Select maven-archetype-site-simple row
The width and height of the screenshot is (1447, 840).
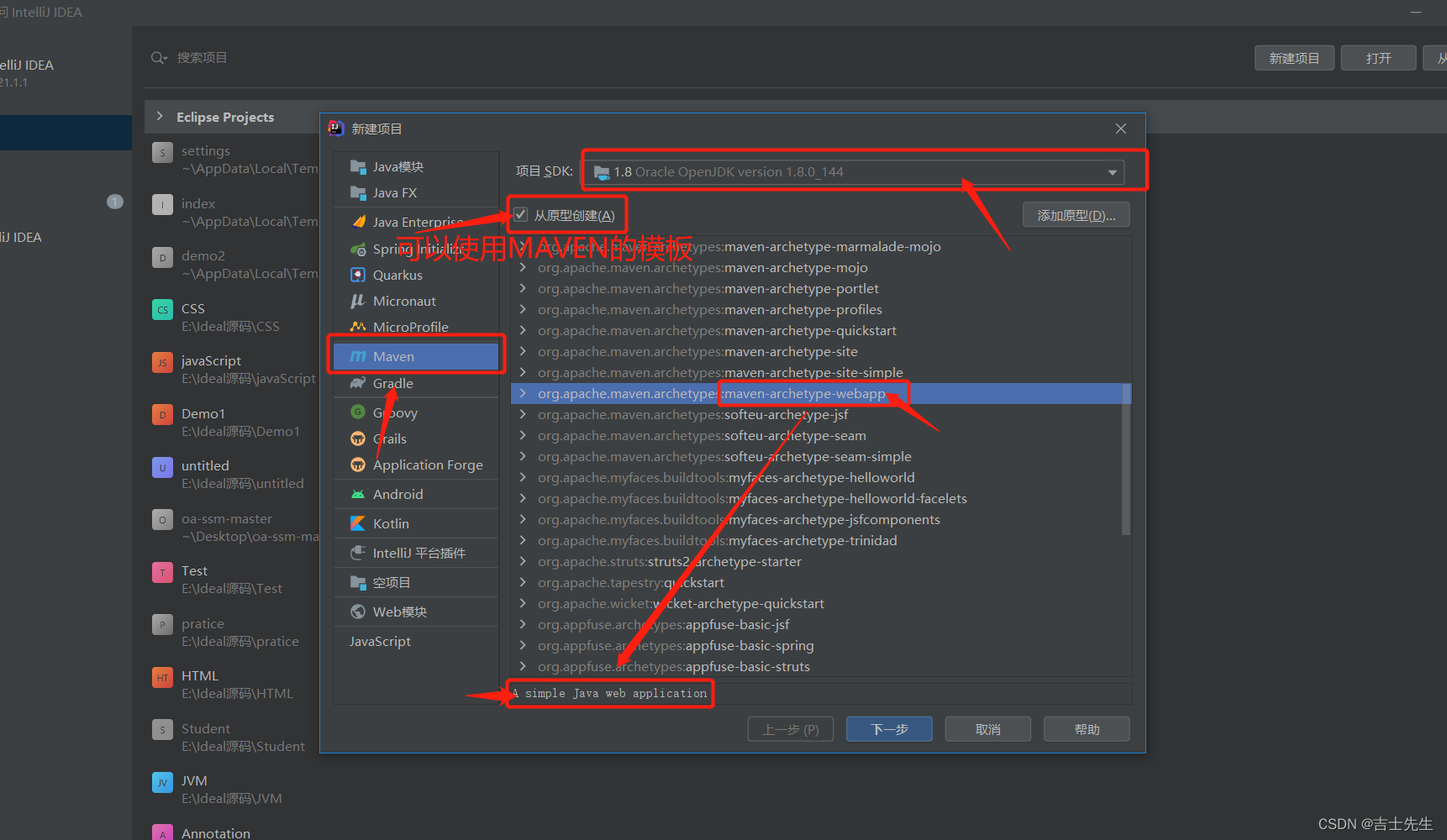point(821,372)
